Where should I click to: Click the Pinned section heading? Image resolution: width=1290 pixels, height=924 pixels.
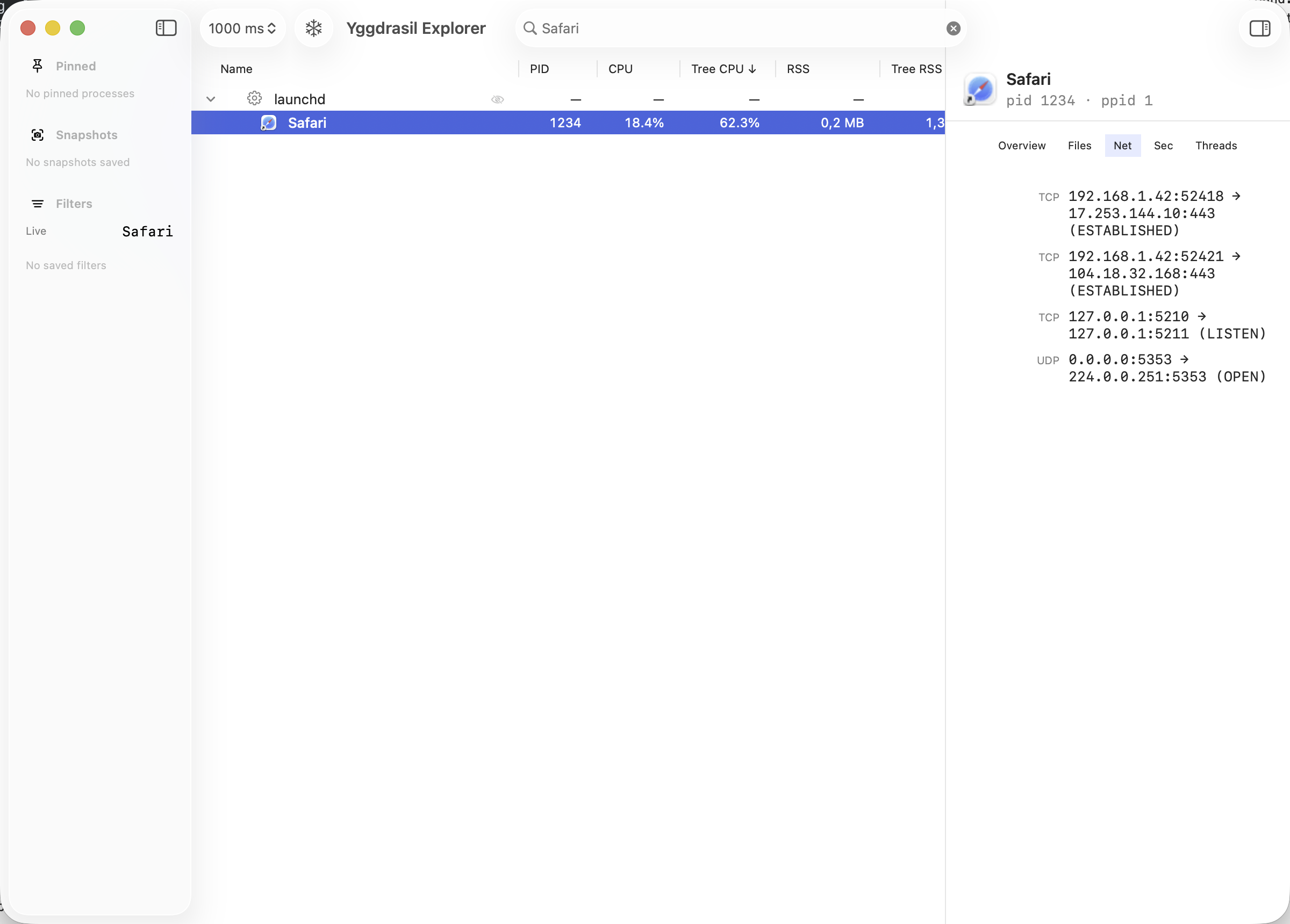point(76,66)
